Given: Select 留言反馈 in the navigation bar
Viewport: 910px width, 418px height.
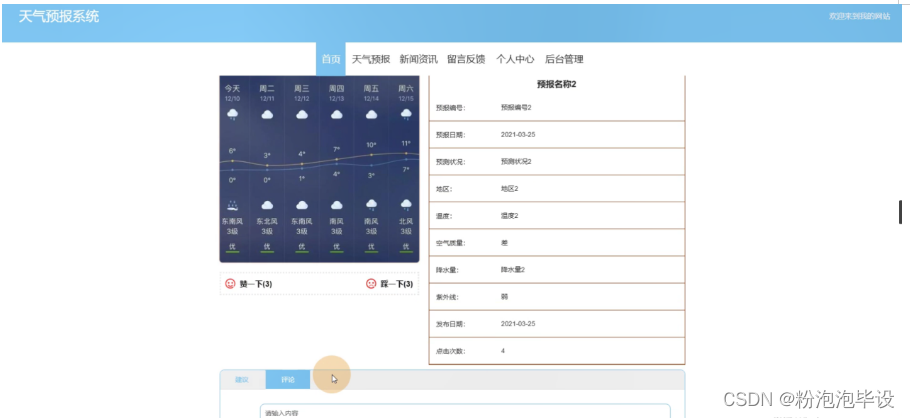Looking at the screenshot, I should point(466,59).
